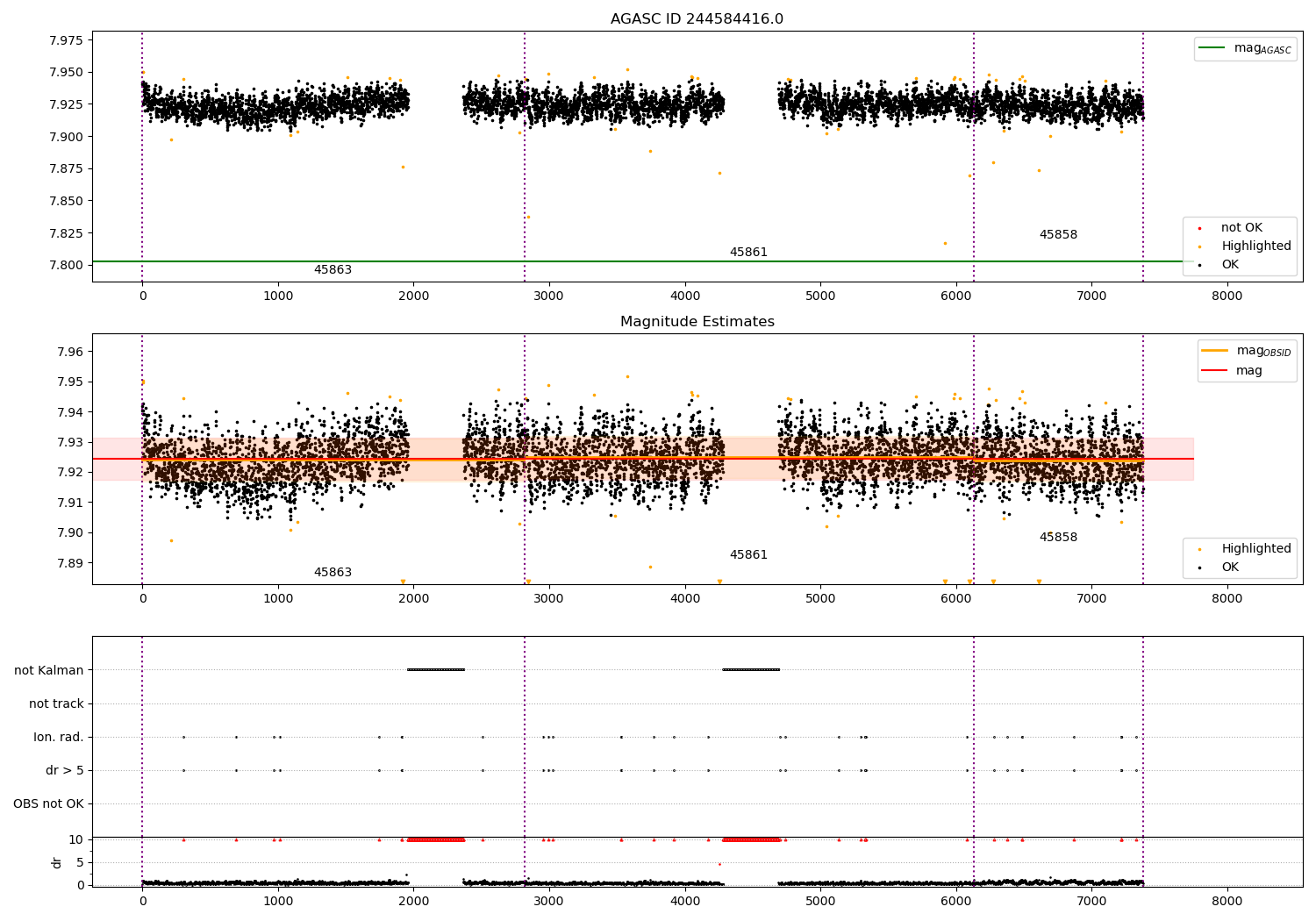Click the mag OBSID legend label
1316x921 pixels.
[1263, 351]
